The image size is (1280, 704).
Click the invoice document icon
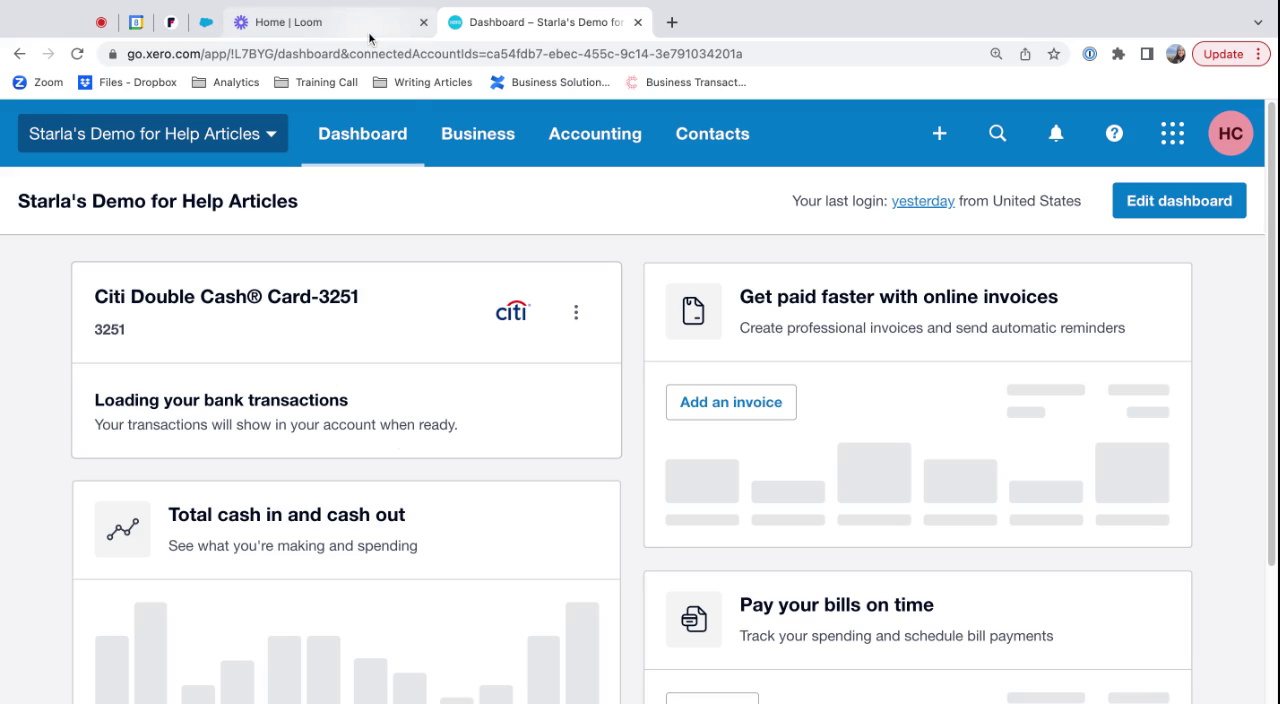694,311
